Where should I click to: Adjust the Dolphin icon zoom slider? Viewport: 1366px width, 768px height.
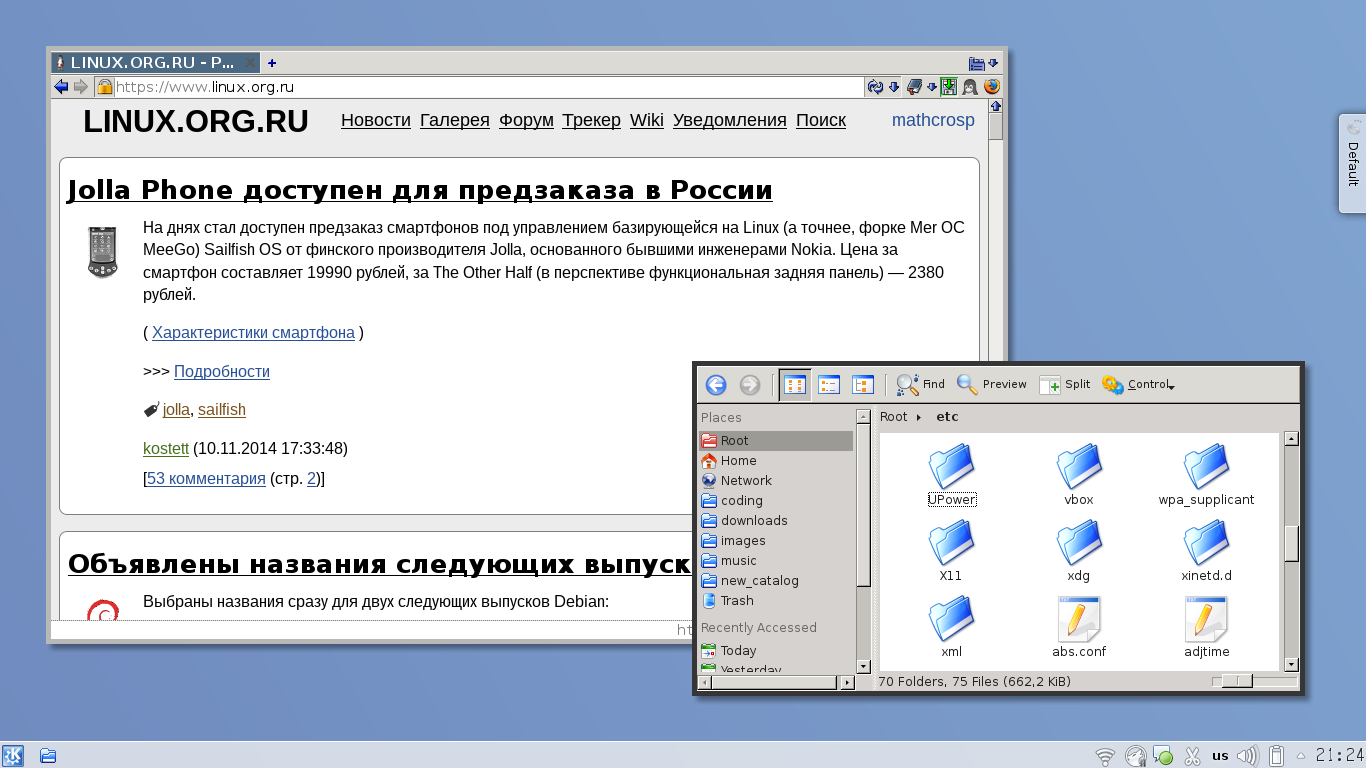1237,681
